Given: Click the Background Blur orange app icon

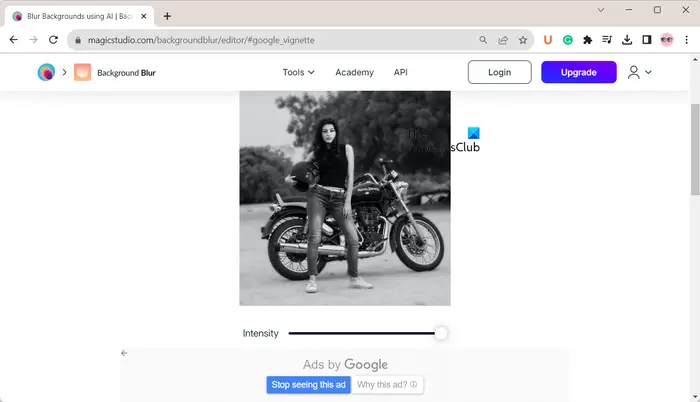Looking at the screenshot, I should (x=82, y=72).
